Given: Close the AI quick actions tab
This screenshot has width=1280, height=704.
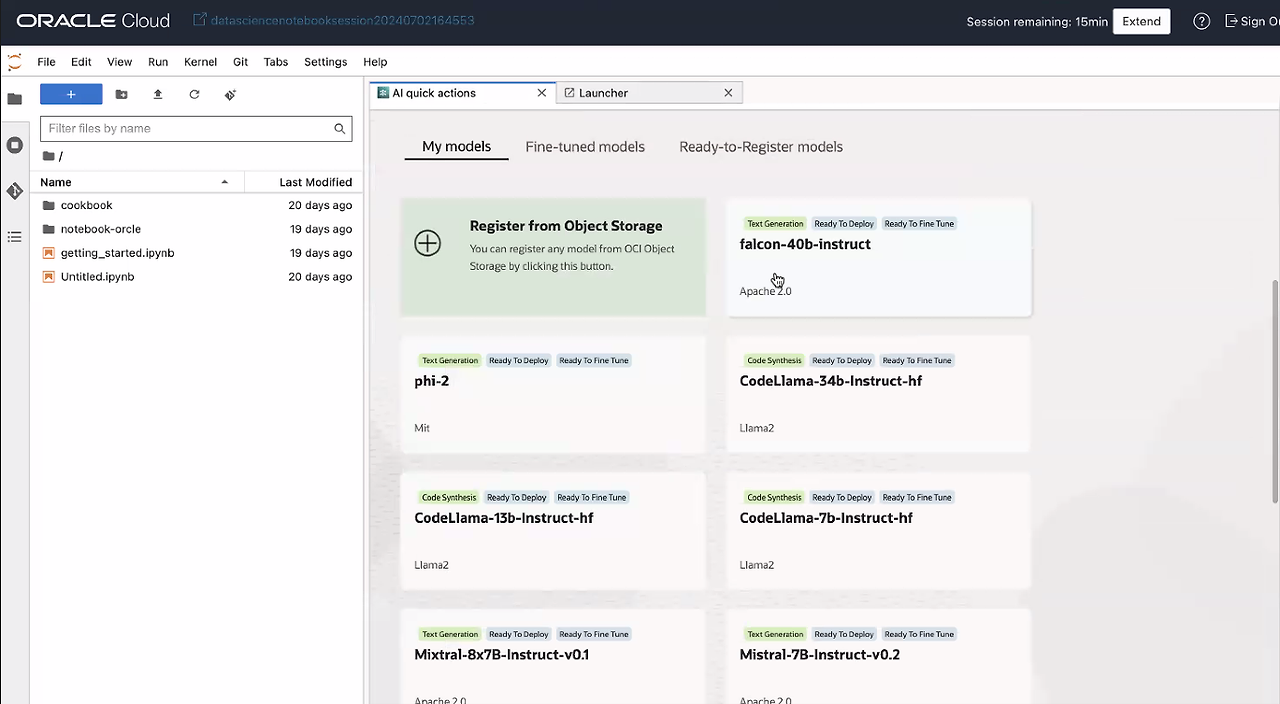Looking at the screenshot, I should coord(542,93).
